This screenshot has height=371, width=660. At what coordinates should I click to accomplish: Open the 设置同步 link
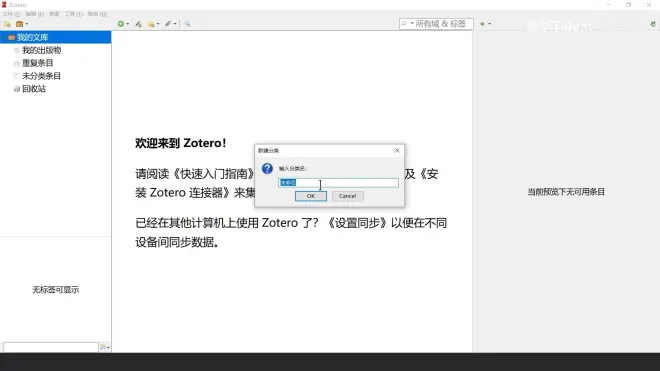point(356,223)
